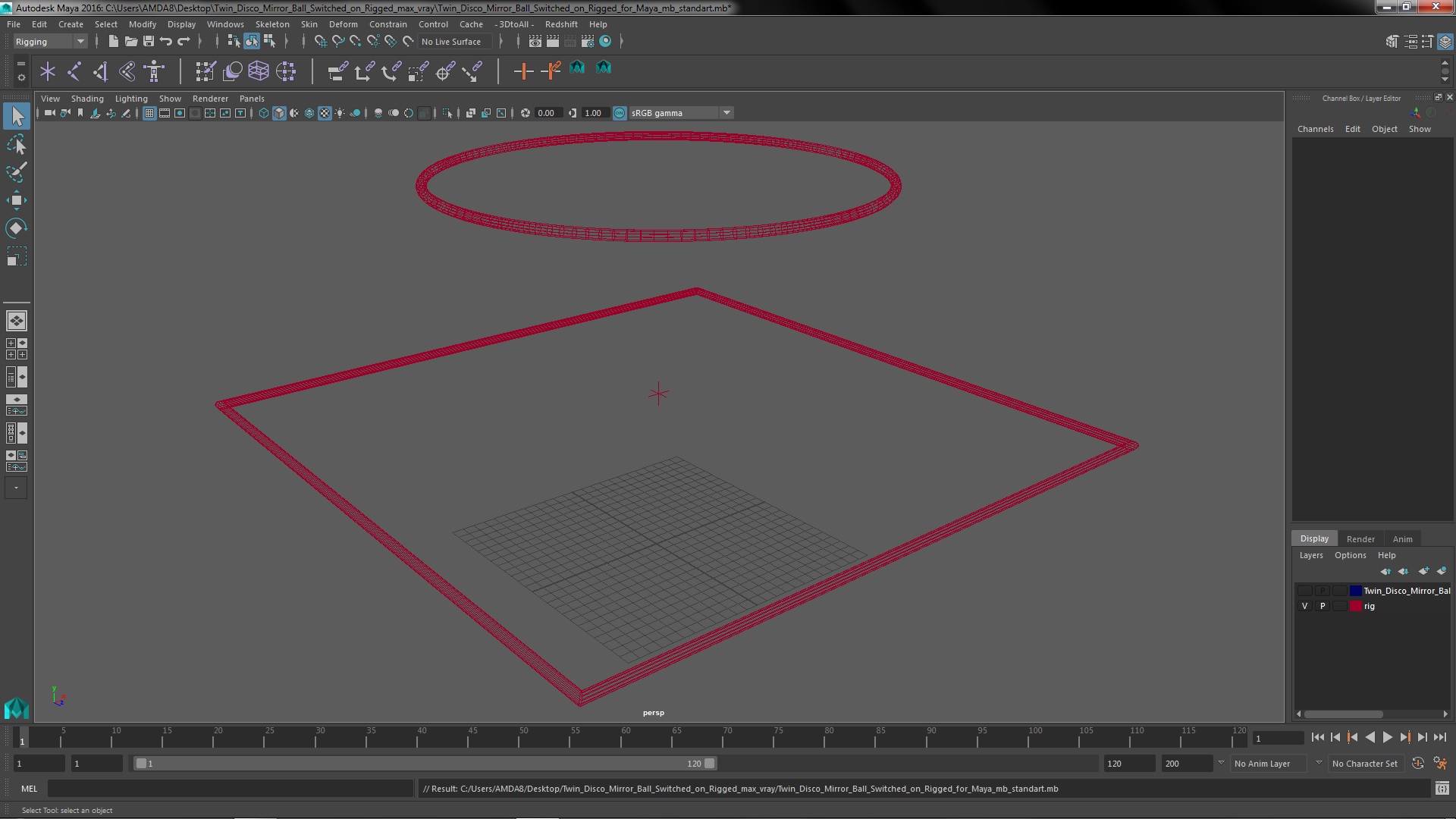Toggle auto keyframe button
1456x819 pixels.
1417,764
